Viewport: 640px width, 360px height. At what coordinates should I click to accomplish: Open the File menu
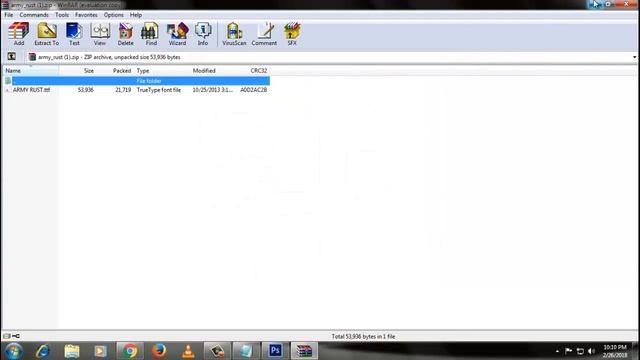click(x=9, y=15)
